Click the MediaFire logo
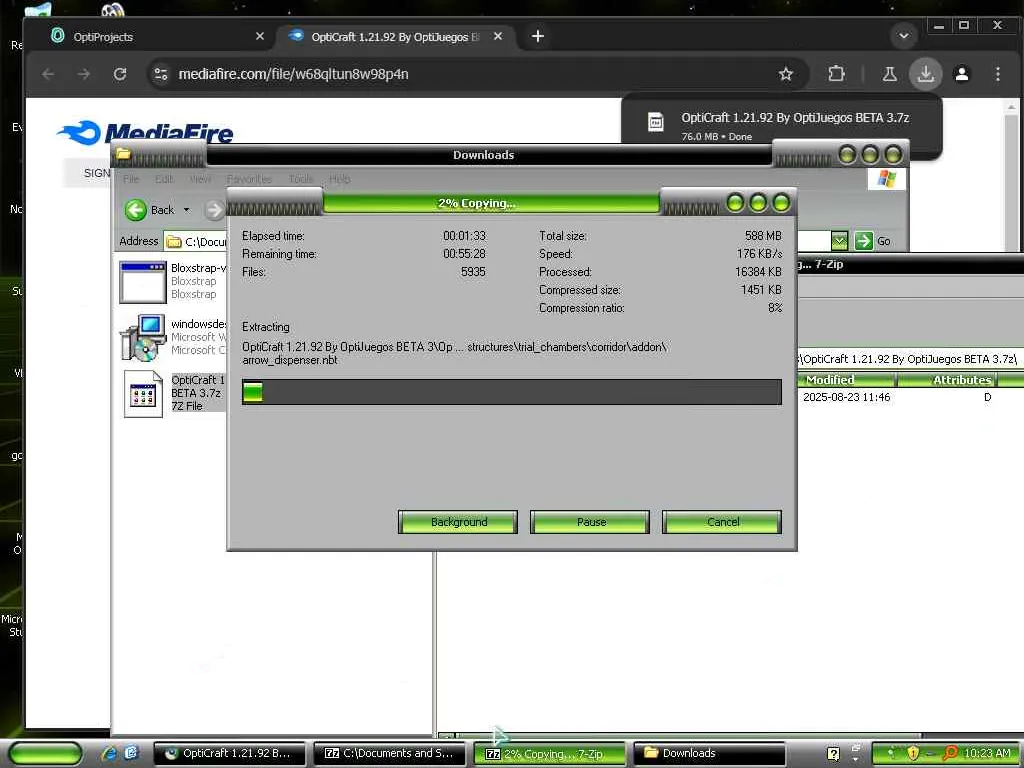The width and height of the screenshot is (1024, 768). point(146,133)
